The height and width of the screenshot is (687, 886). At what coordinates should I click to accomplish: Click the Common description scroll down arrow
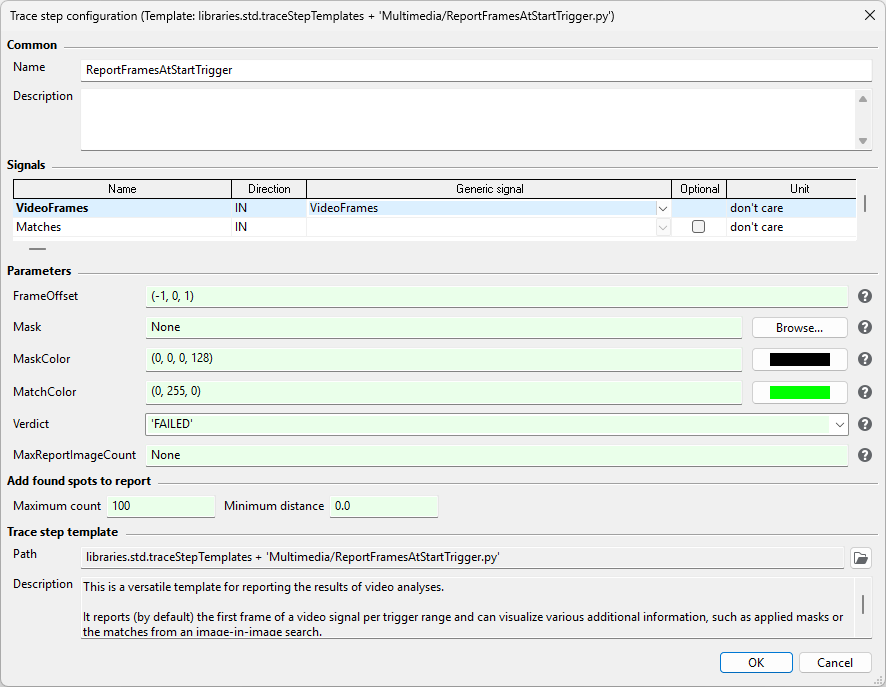pos(863,141)
